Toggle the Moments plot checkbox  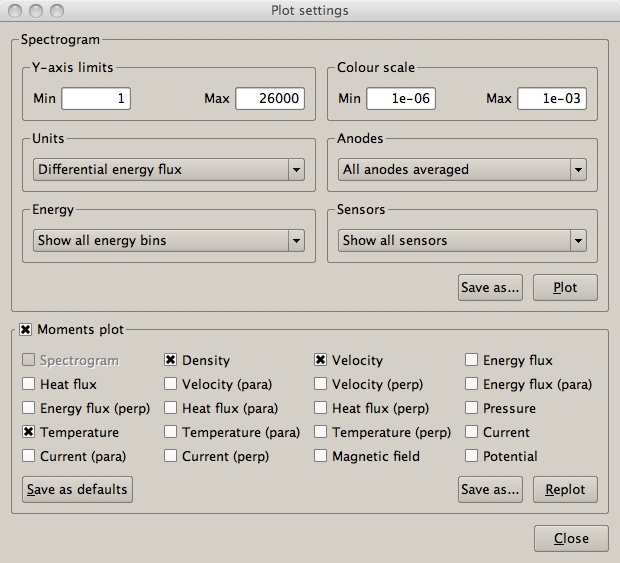[25, 329]
